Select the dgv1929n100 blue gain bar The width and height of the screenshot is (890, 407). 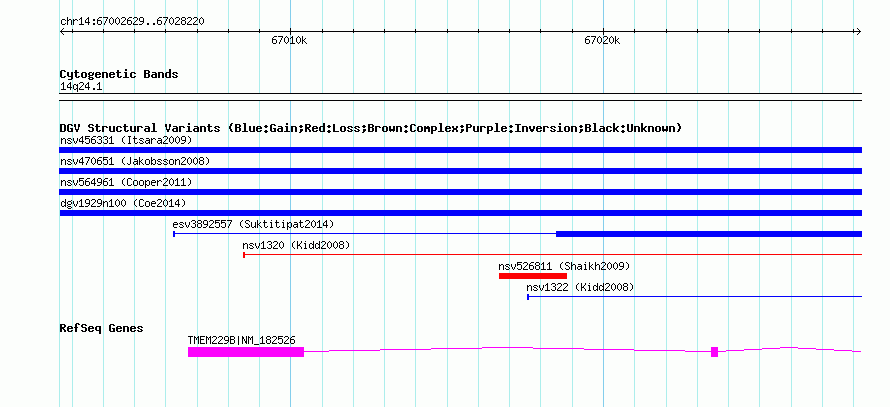point(461,213)
